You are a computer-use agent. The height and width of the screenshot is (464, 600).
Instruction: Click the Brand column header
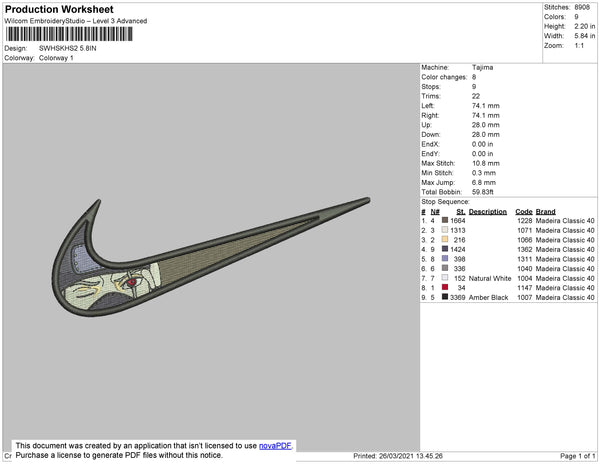(545, 212)
